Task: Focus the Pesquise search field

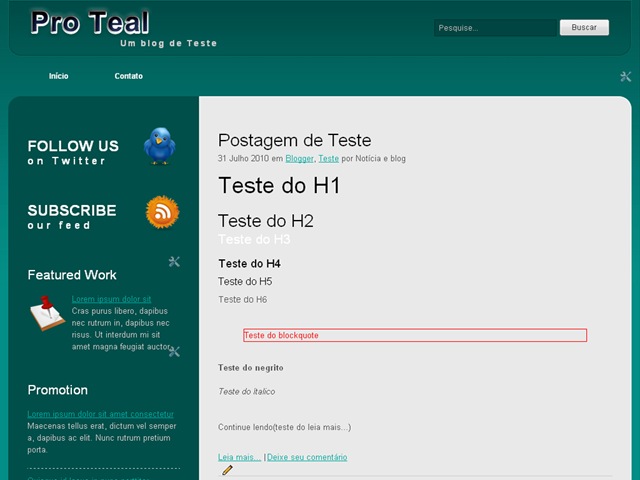Action: (x=495, y=28)
